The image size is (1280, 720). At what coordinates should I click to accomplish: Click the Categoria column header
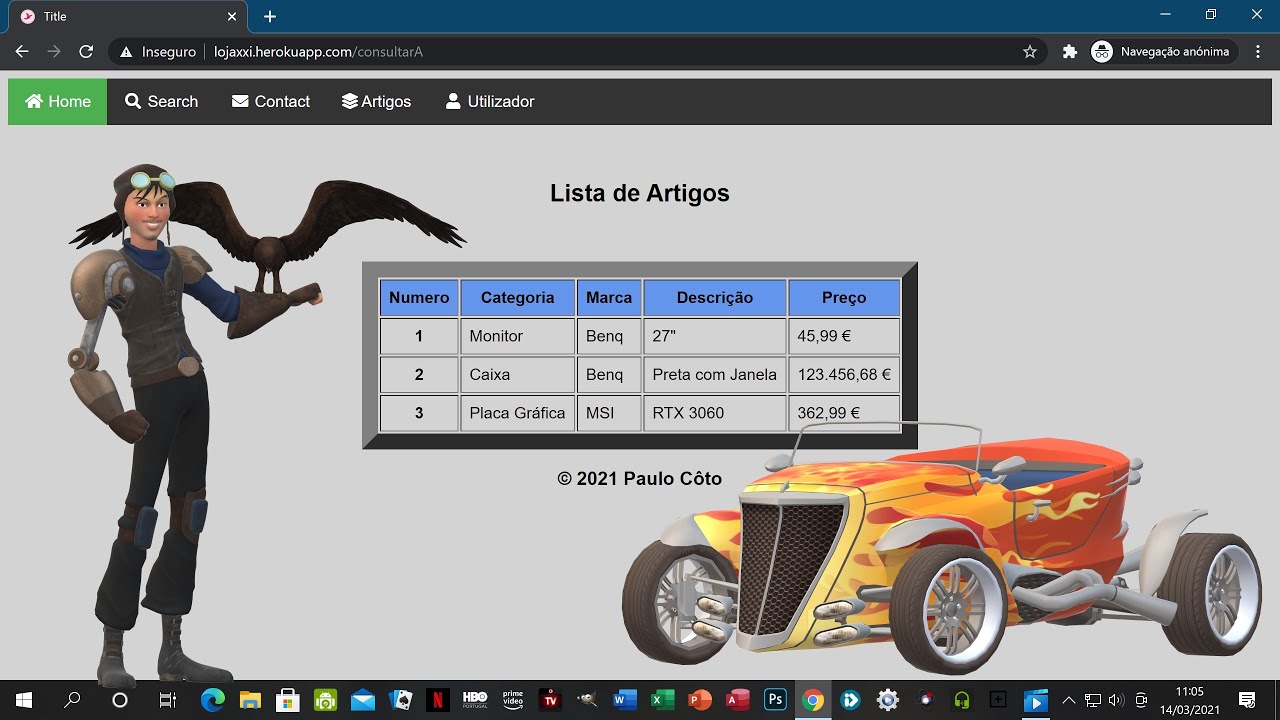click(517, 297)
